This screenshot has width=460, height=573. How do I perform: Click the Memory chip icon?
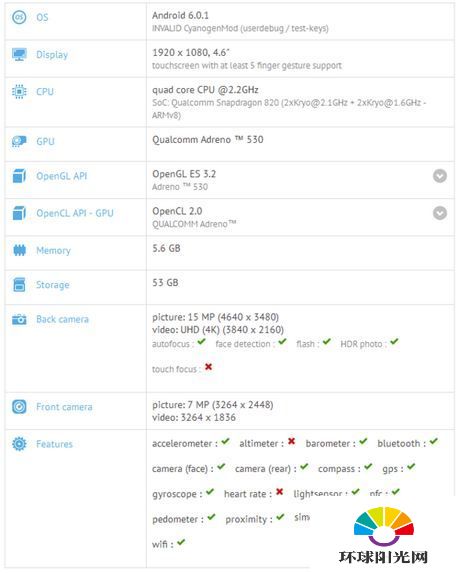point(19,250)
